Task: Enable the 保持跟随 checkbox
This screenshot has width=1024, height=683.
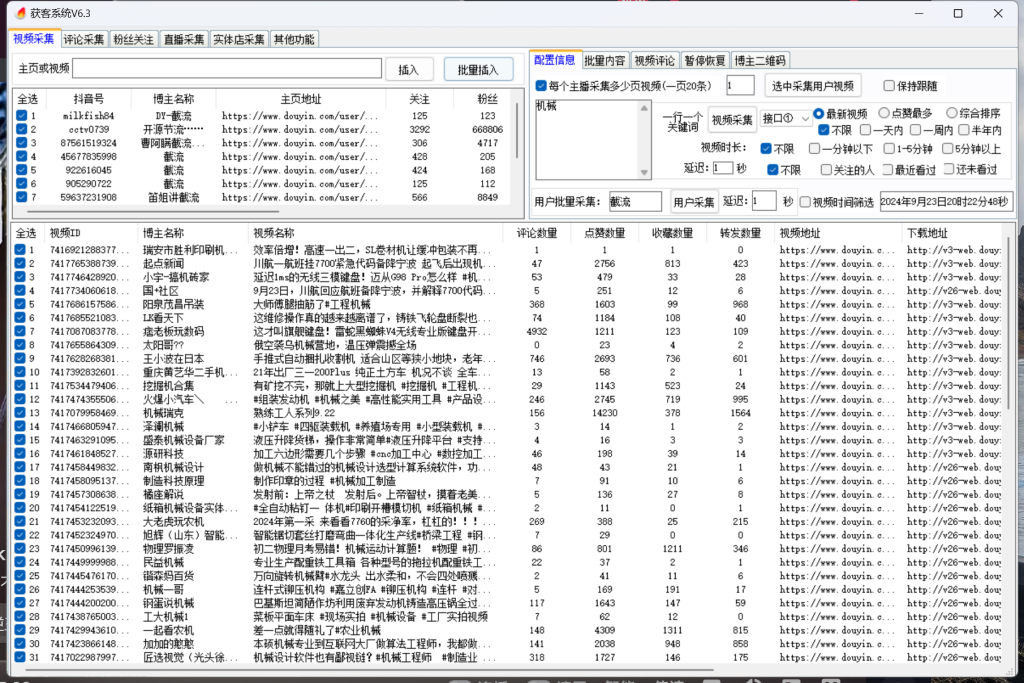Action: tap(890, 86)
